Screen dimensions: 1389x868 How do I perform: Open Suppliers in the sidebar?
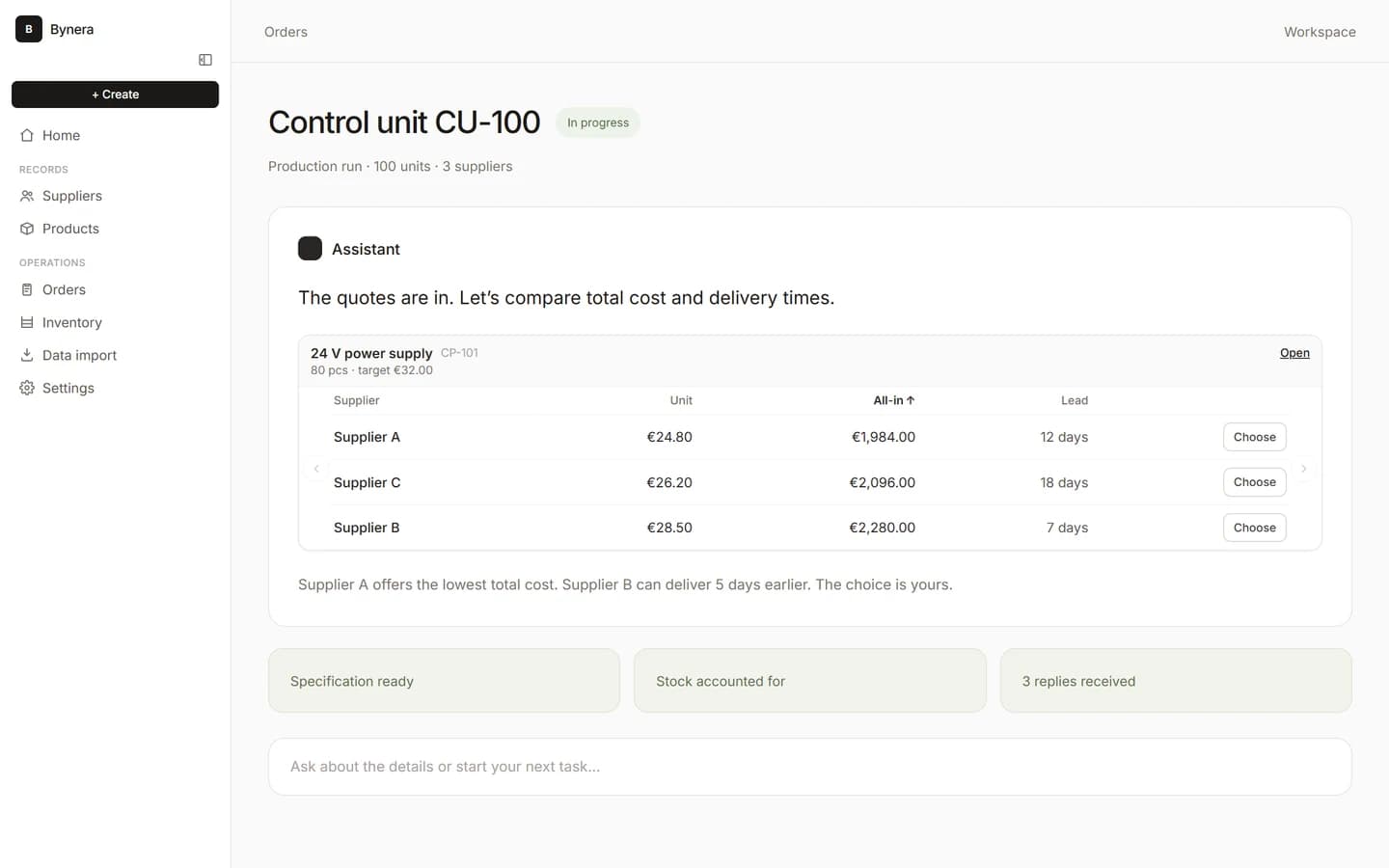pos(115,196)
